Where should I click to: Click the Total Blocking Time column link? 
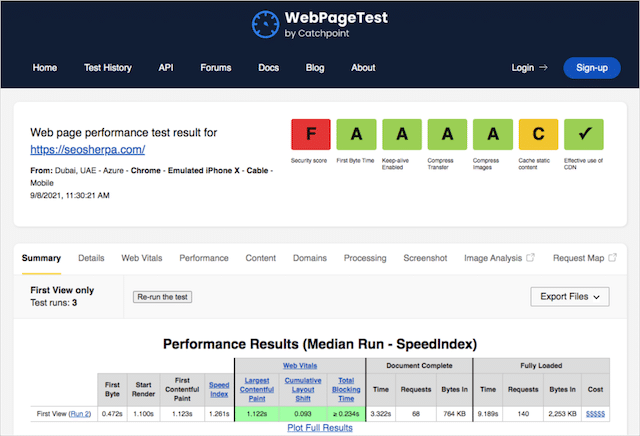[x=346, y=389]
